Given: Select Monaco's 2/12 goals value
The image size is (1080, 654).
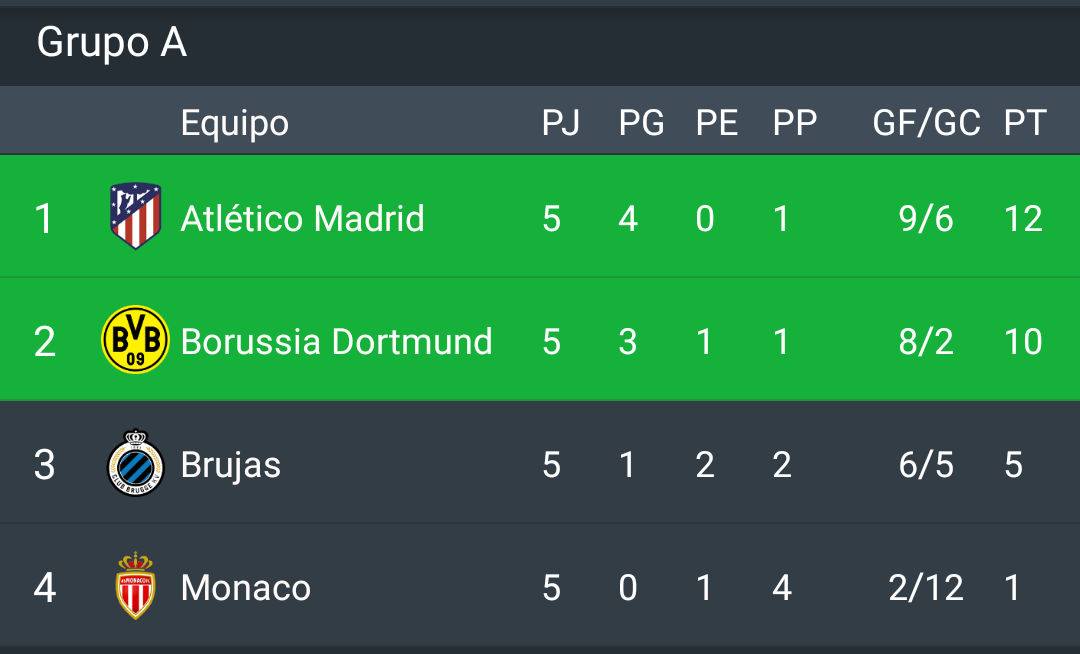Looking at the screenshot, I should [x=926, y=588].
